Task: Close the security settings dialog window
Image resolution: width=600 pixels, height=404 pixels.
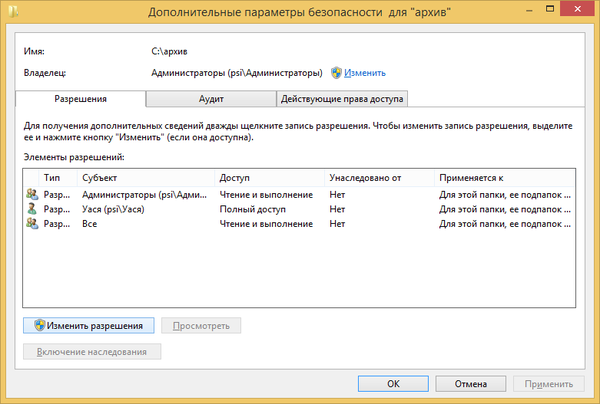Action: 577,12
